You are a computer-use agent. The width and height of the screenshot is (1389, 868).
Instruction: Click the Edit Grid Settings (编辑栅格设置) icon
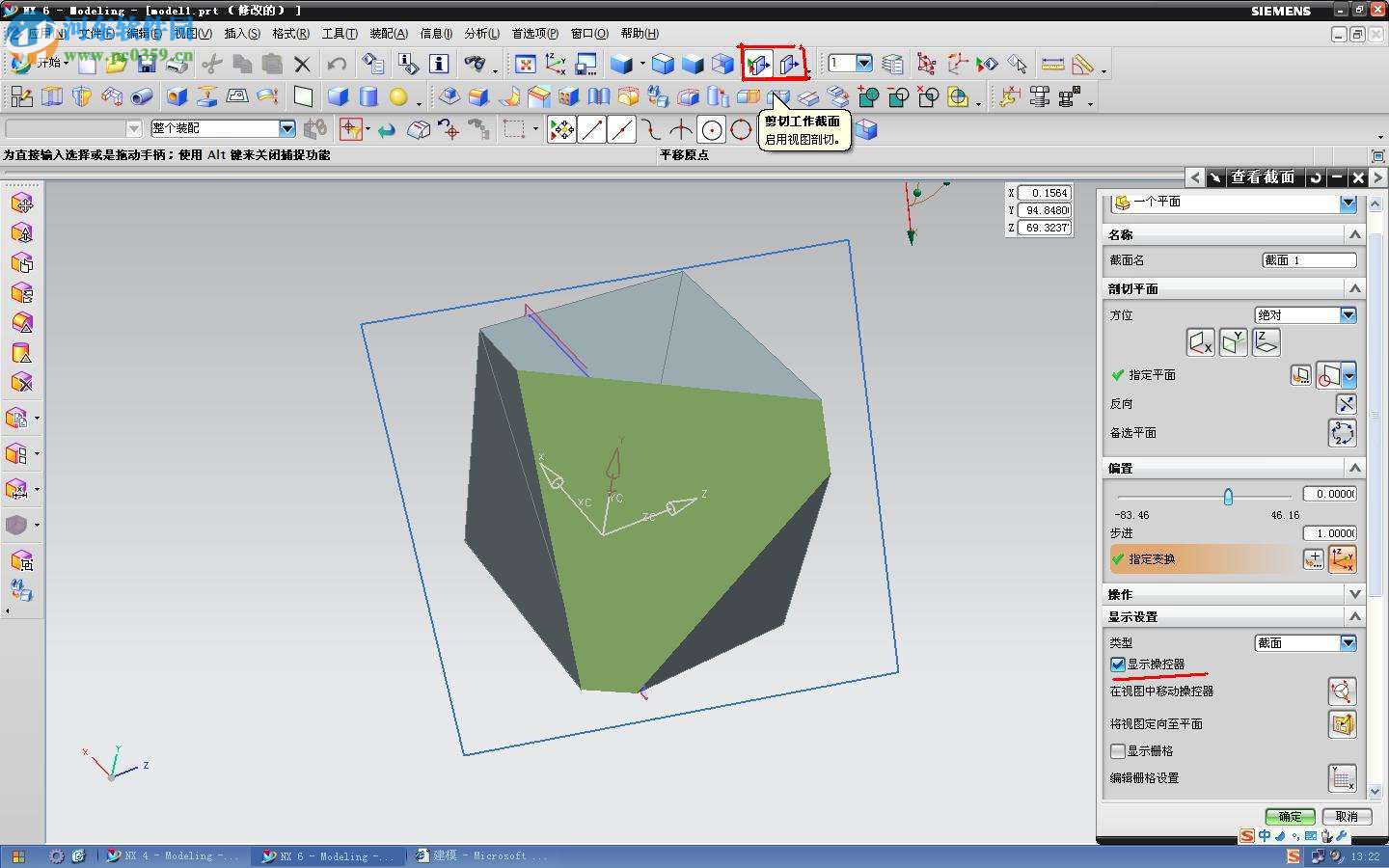(x=1342, y=778)
